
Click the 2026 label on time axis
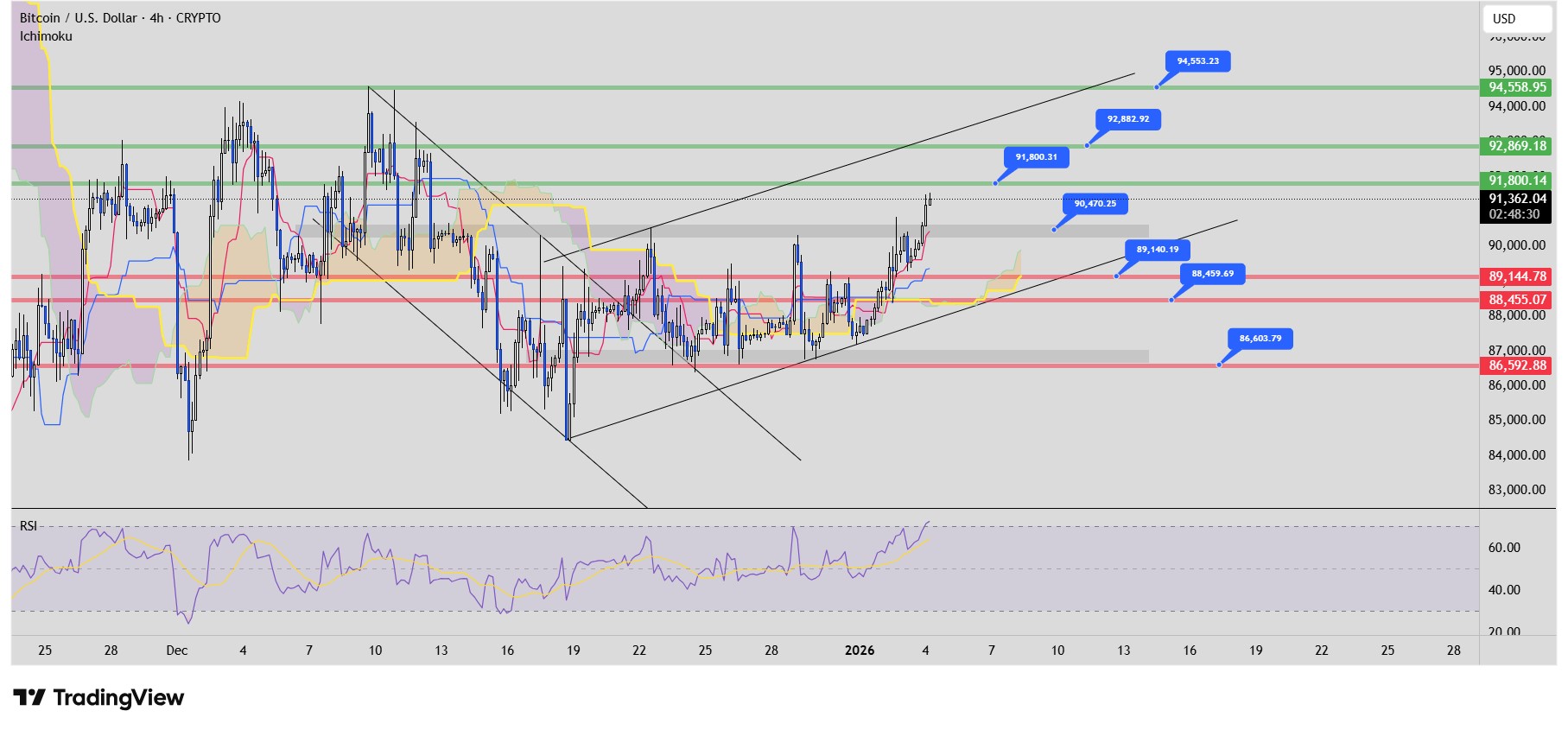click(x=859, y=651)
